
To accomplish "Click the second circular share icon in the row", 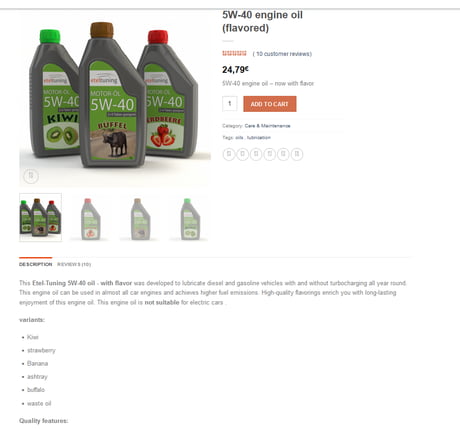I will (242, 154).
